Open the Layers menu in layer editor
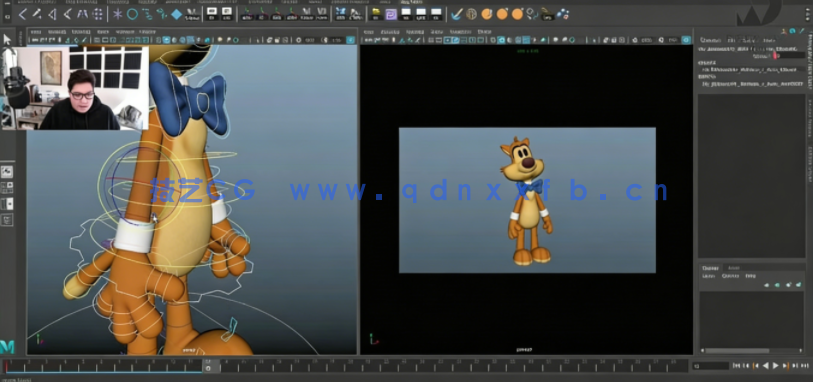The image size is (813, 382). [x=708, y=276]
